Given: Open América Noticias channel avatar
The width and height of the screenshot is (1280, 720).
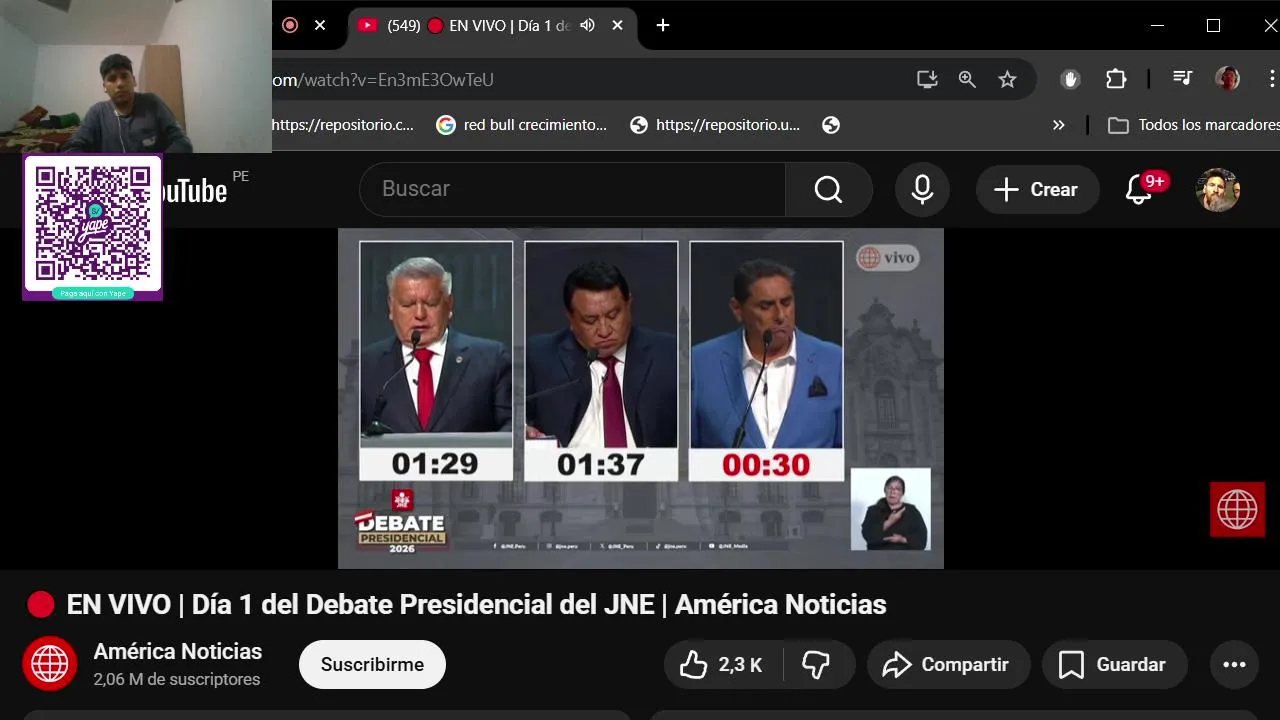Looking at the screenshot, I should tap(50, 664).
